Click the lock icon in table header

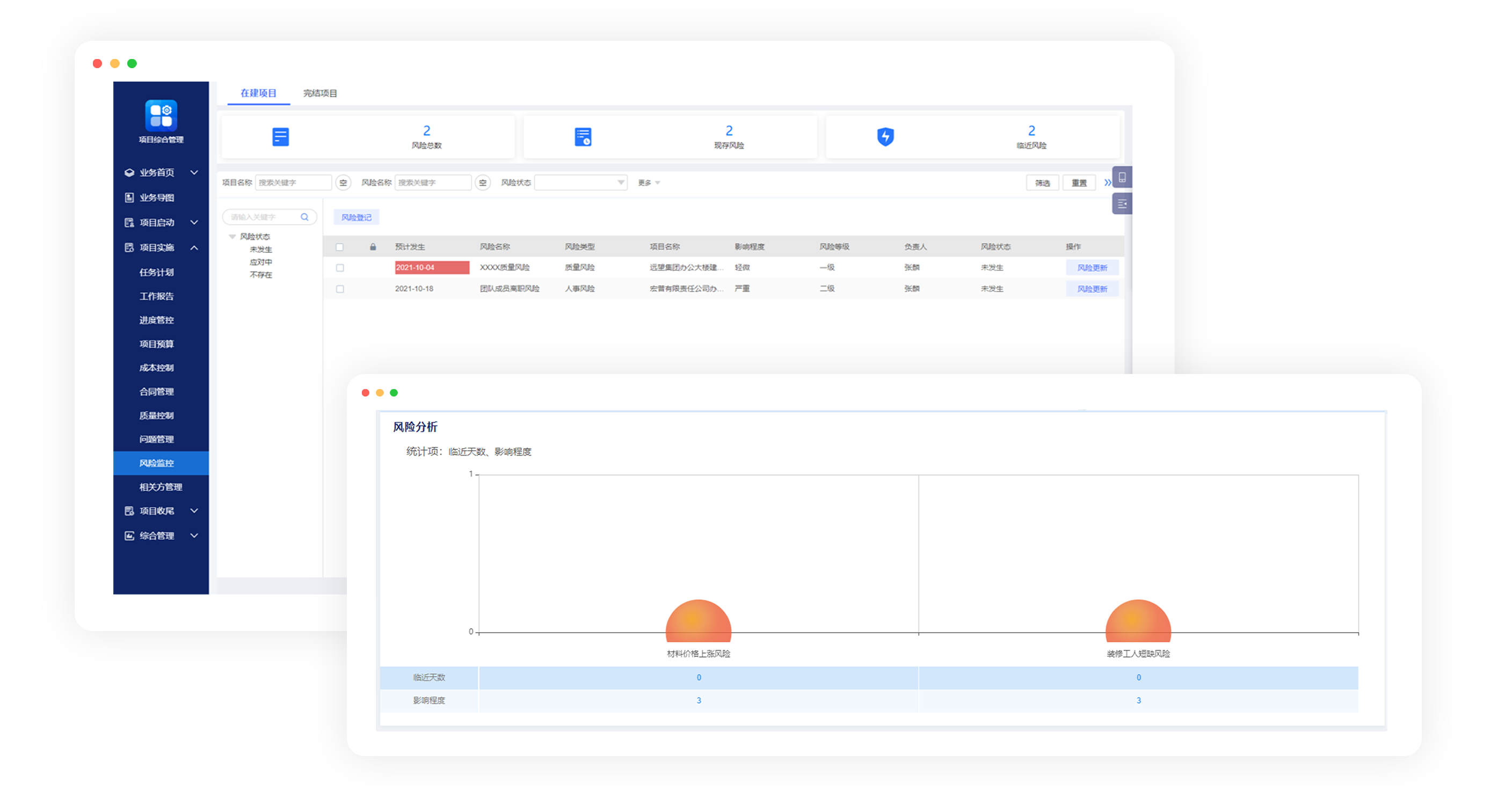point(373,247)
